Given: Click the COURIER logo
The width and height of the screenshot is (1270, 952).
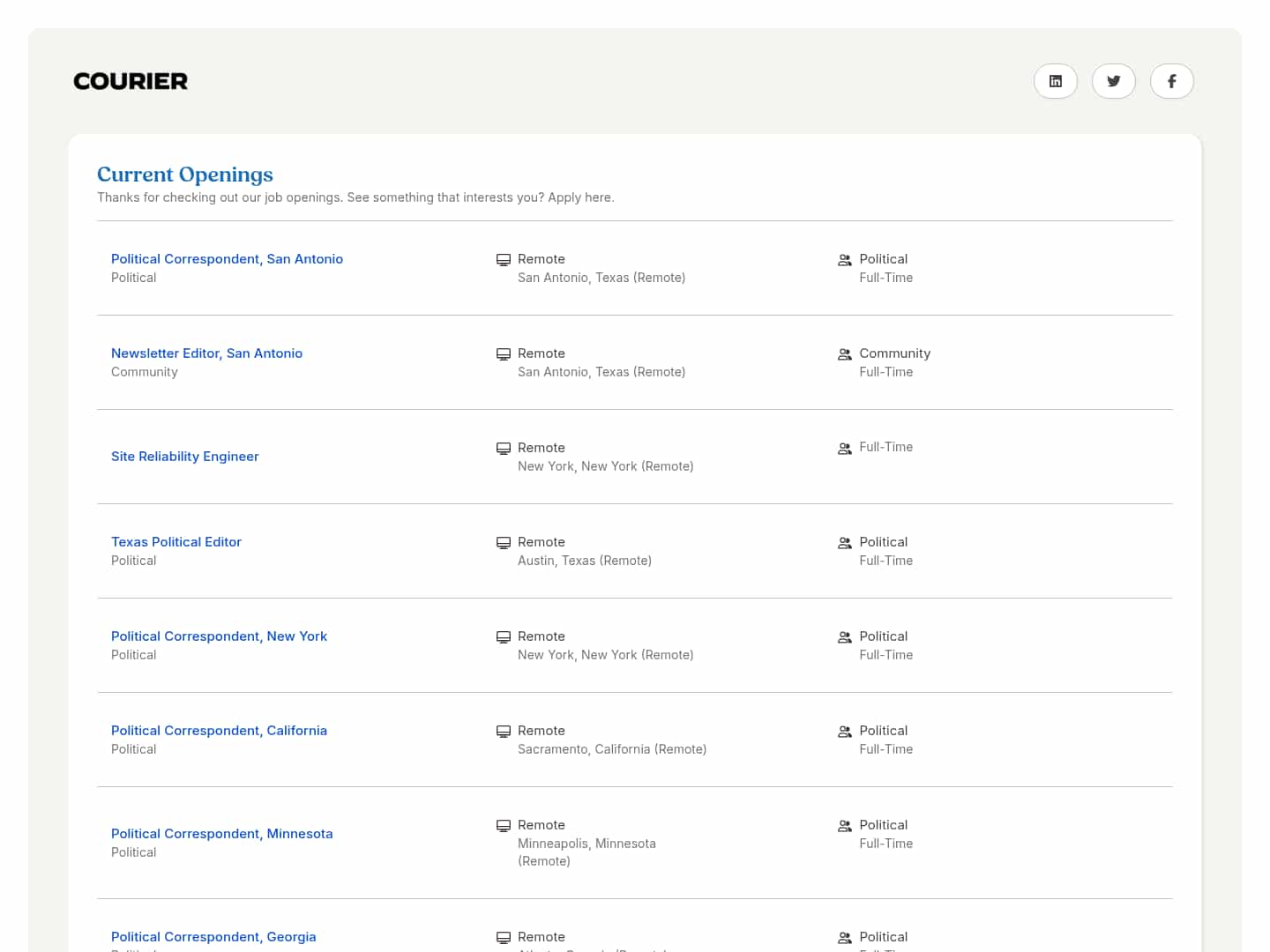Looking at the screenshot, I should coord(131,81).
